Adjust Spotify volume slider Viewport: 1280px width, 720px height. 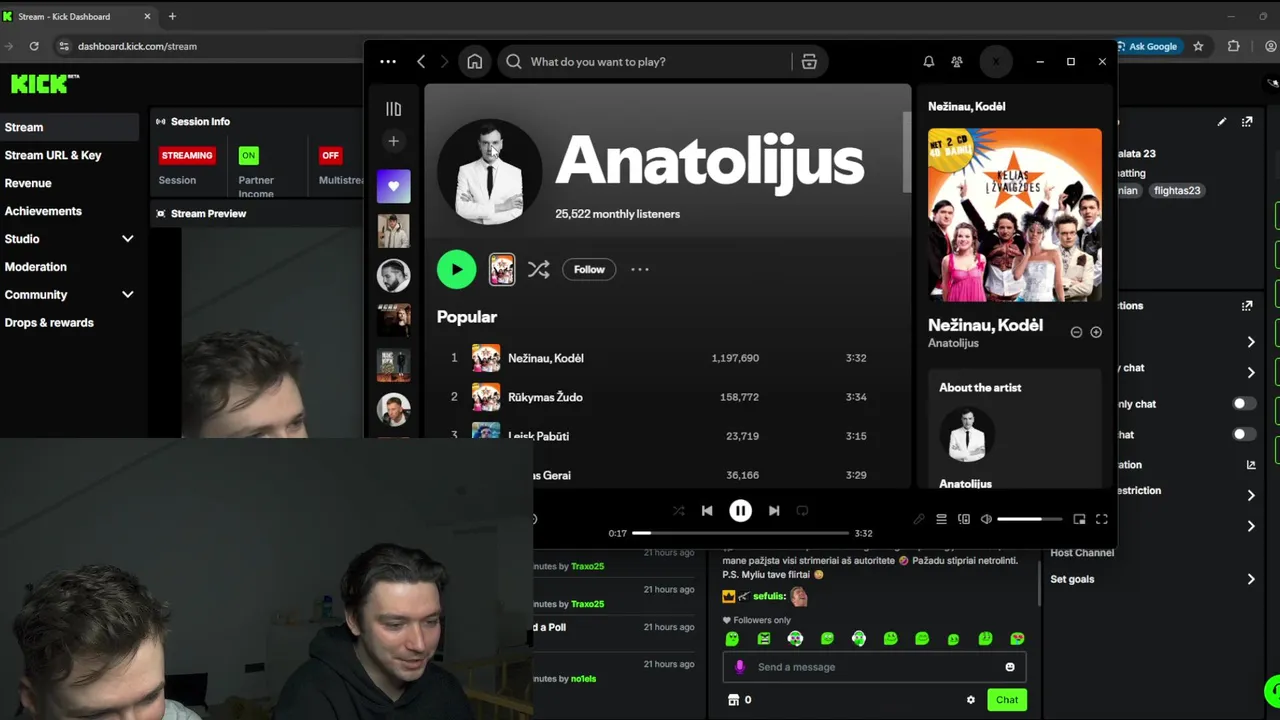click(x=1030, y=519)
